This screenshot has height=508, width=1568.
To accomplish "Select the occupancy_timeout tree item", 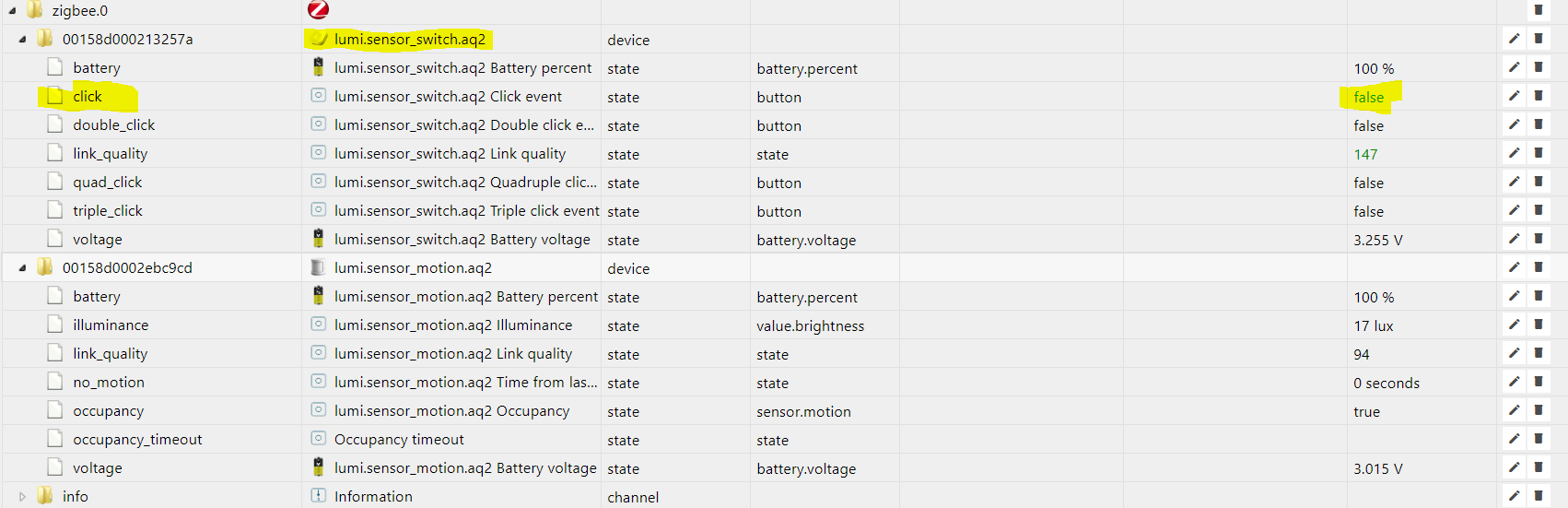I will pos(137,439).
